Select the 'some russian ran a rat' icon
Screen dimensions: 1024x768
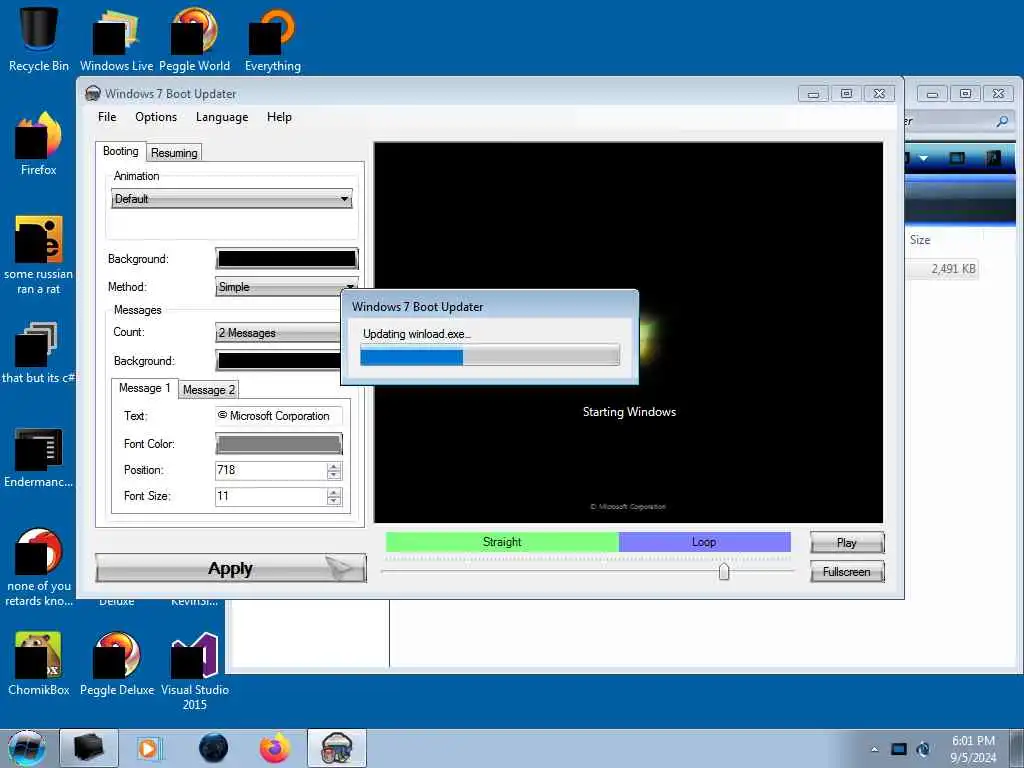[39, 255]
